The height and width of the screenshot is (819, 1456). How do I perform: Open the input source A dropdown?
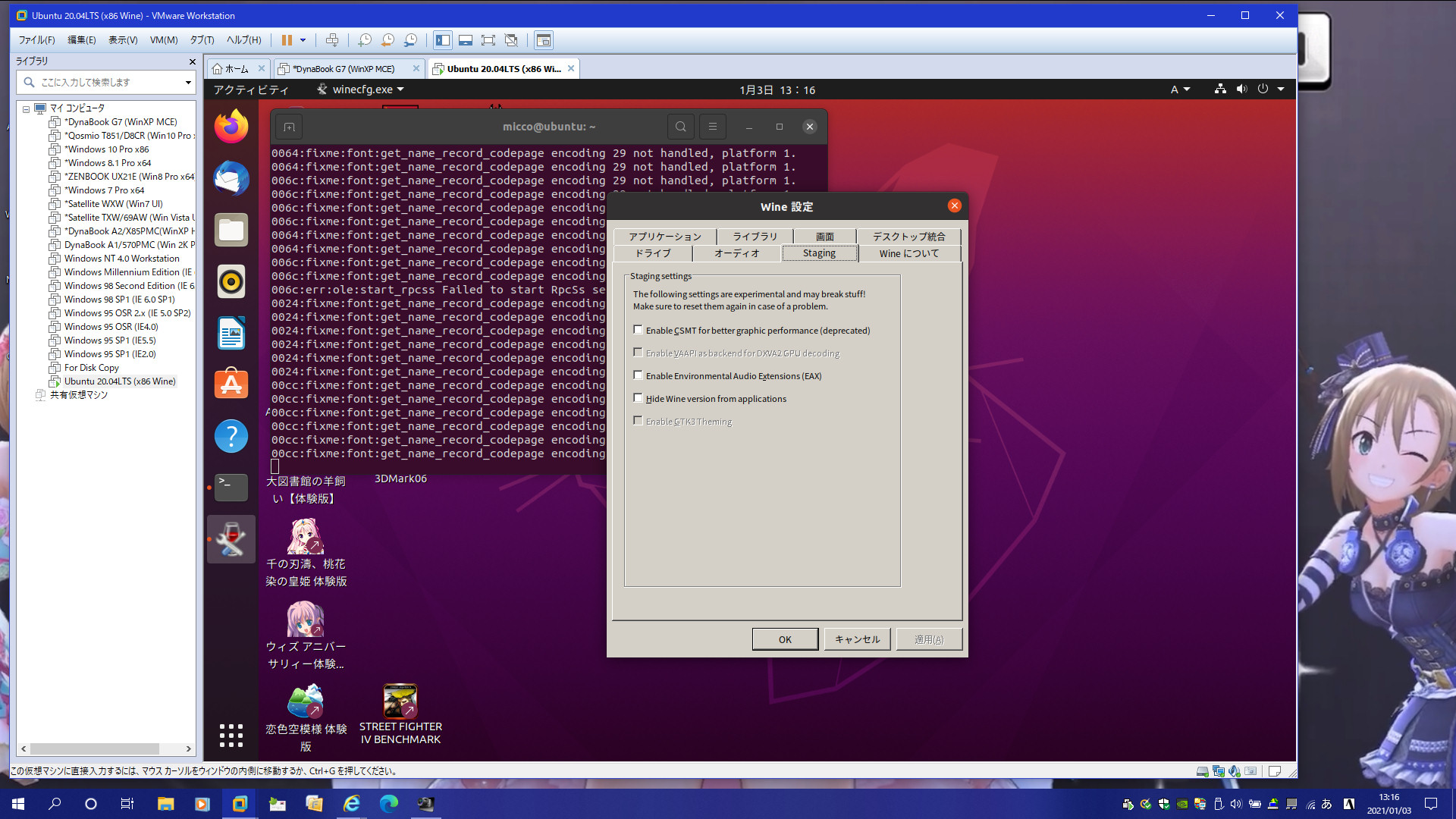tap(1180, 89)
